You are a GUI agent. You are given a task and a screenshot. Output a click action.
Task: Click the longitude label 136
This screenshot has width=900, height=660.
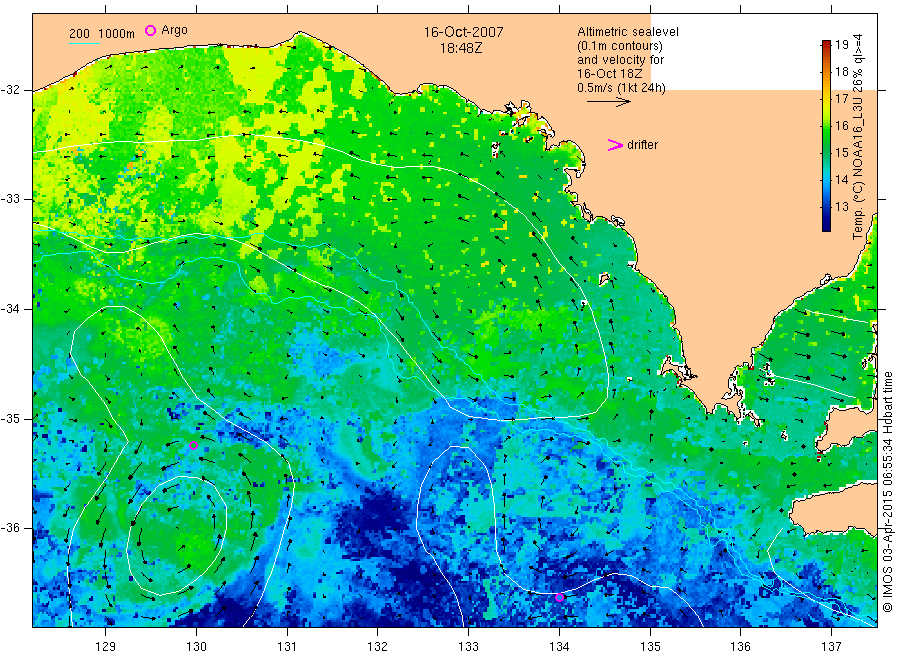pos(740,647)
